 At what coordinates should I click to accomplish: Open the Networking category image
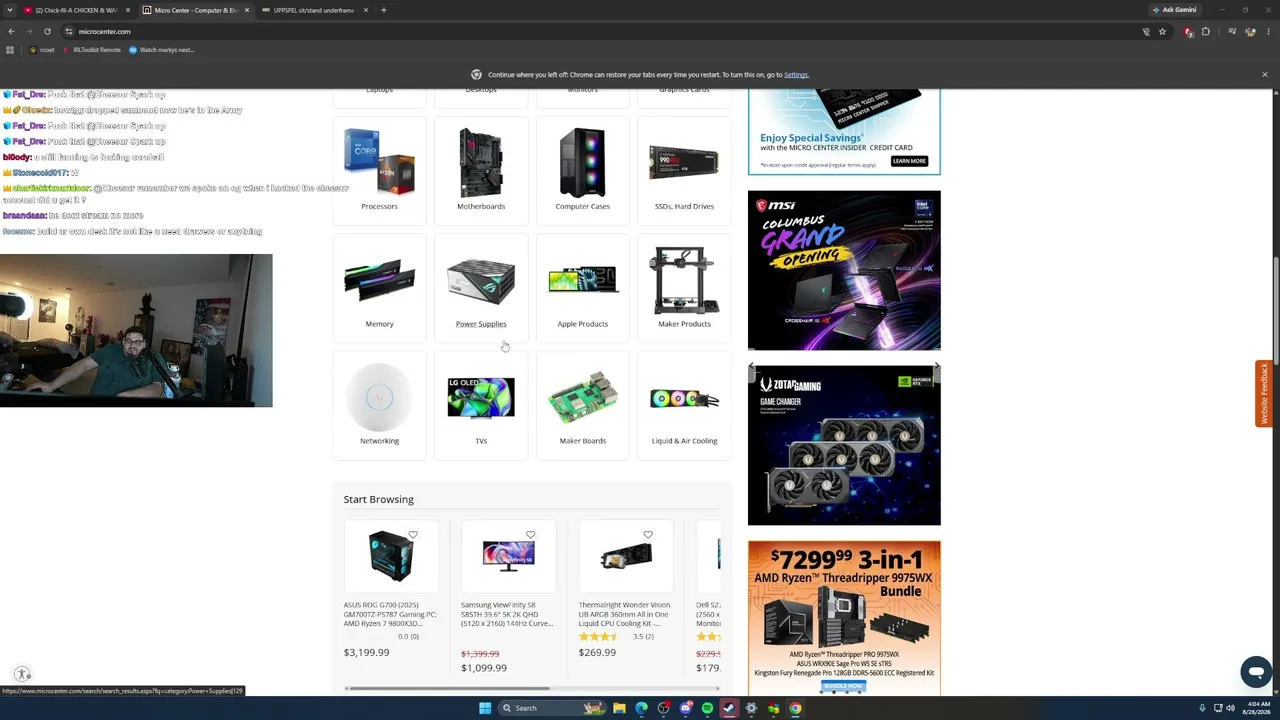tap(379, 397)
